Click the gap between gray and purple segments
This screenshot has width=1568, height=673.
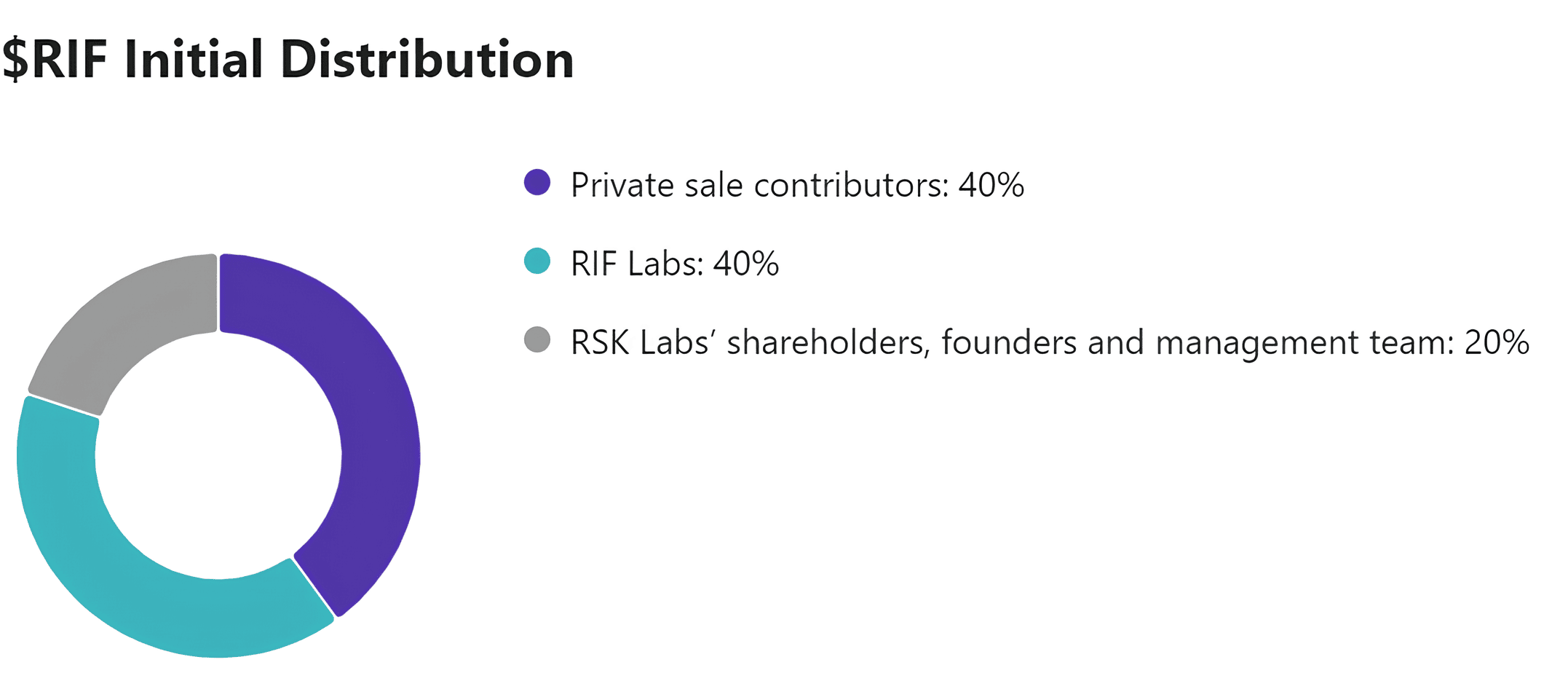pyautogui.click(x=218, y=293)
